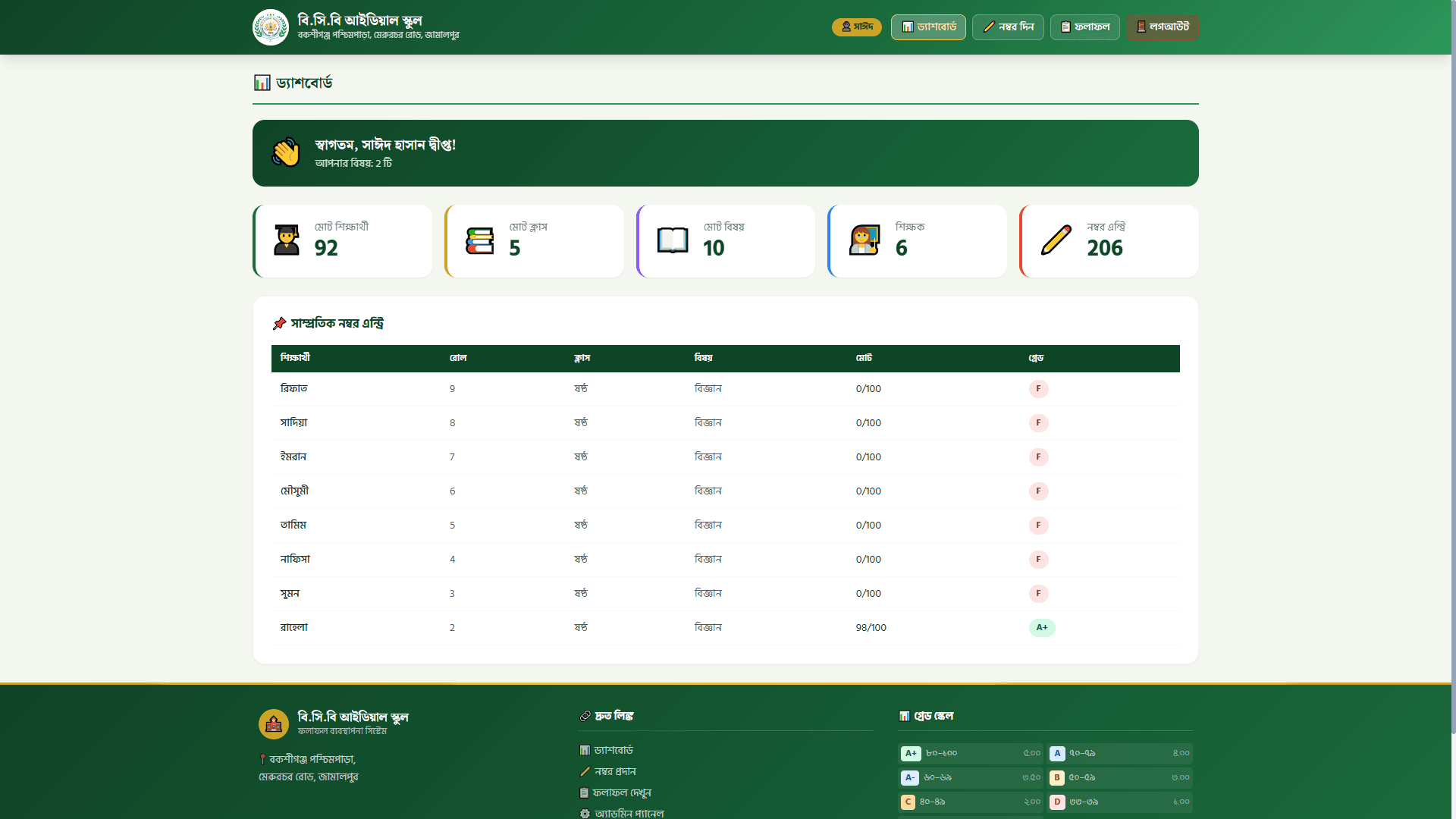
Task: Click the link icon beside দ্রুত লিঙ্ক
Action: click(585, 716)
